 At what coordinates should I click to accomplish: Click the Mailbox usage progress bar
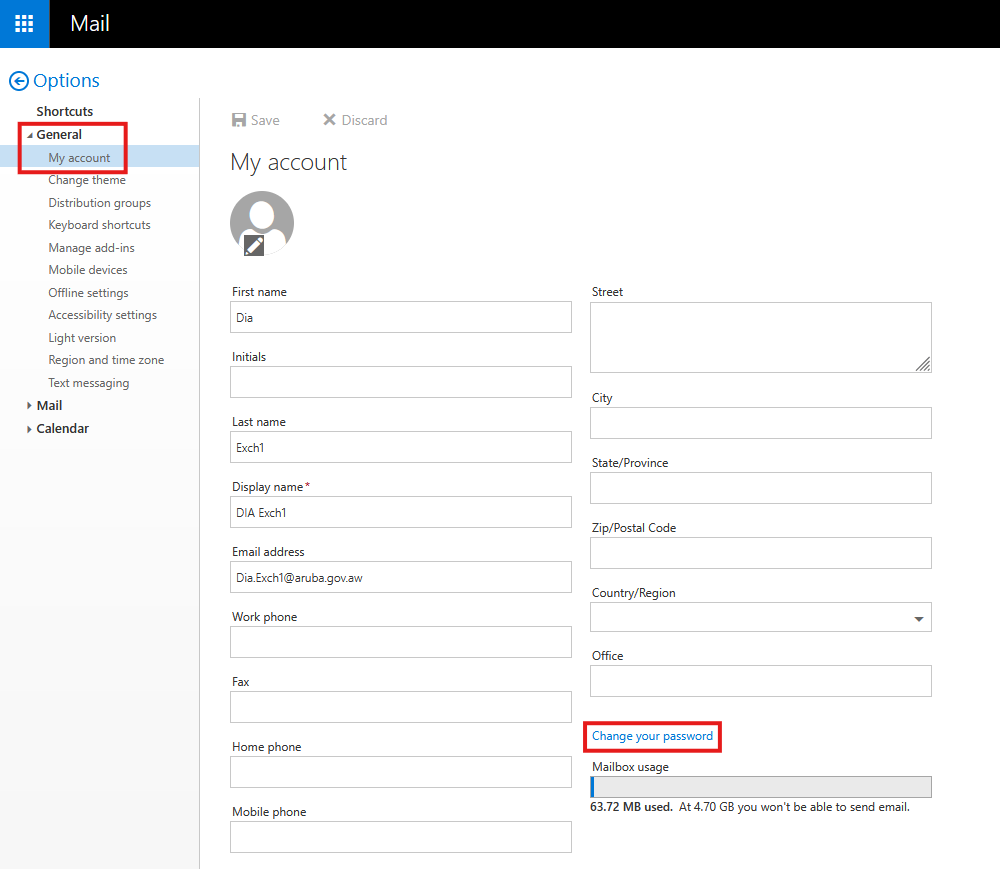click(761, 787)
